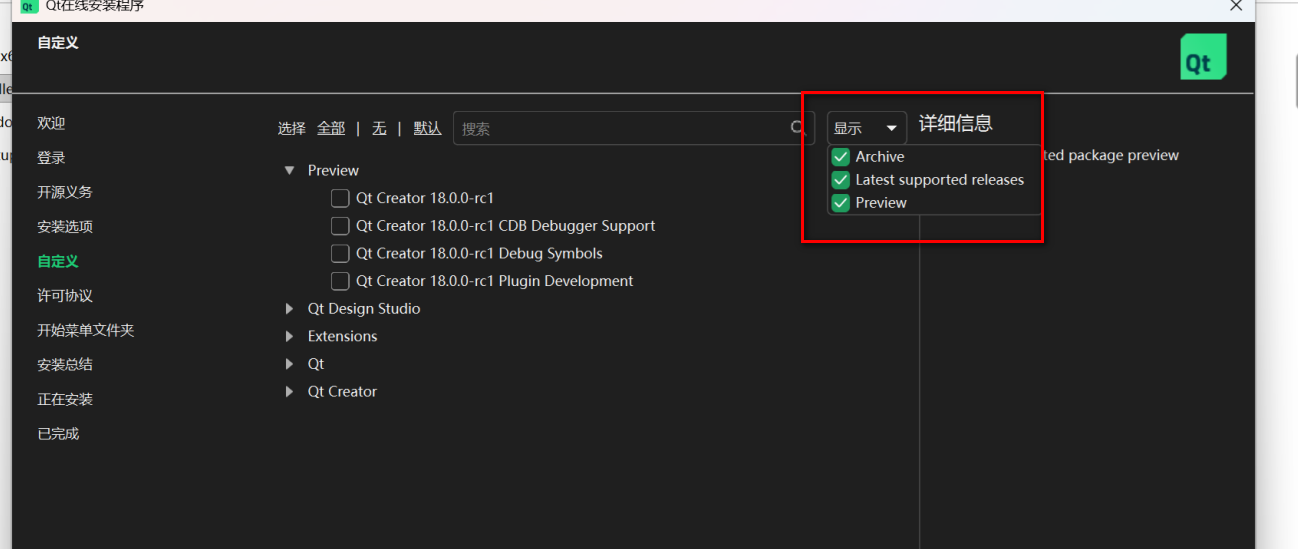The height and width of the screenshot is (549, 1298).
Task: Check Qt Creator 18.0.0-rc1 Debug Symbols
Action: (x=340, y=253)
